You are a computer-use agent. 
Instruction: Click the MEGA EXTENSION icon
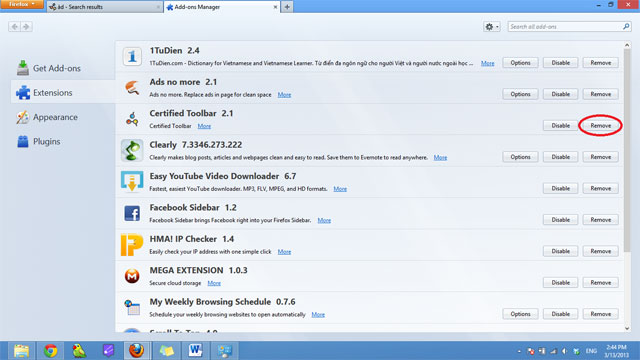coord(132,276)
